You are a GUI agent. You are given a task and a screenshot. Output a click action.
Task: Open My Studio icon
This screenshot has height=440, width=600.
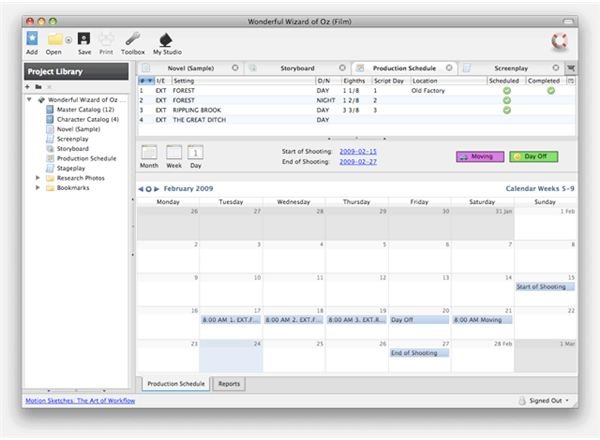coord(166,39)
